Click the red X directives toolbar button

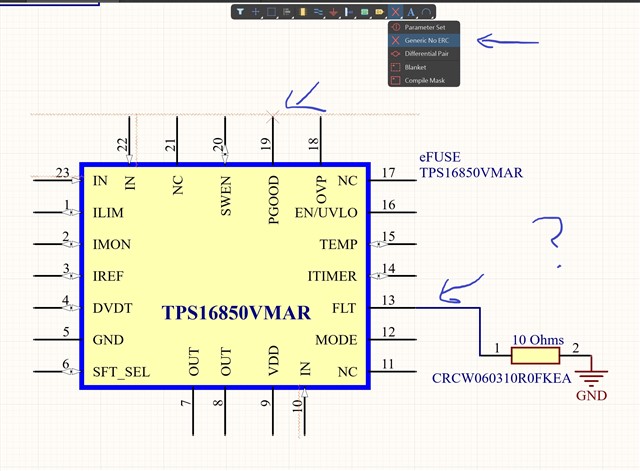click(395, 12)
